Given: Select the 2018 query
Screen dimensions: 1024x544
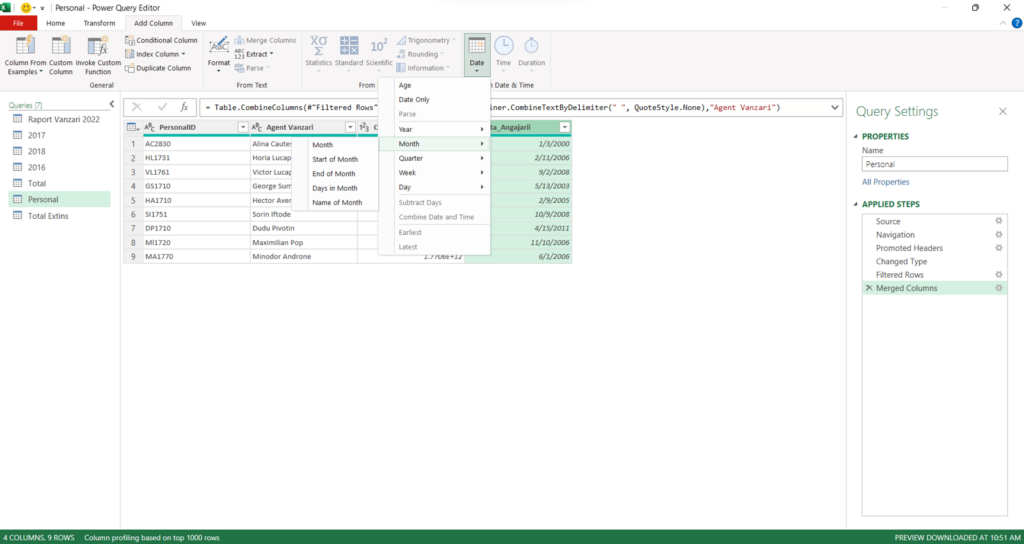Looking at the screenshot, I should click(x=59, y=151).
